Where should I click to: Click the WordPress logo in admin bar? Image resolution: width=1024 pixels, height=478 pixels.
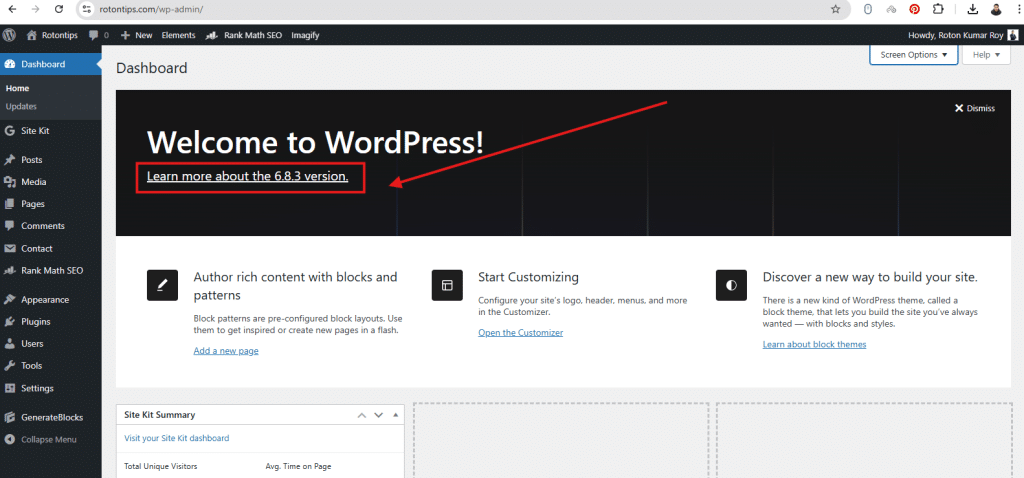[9, 35]
